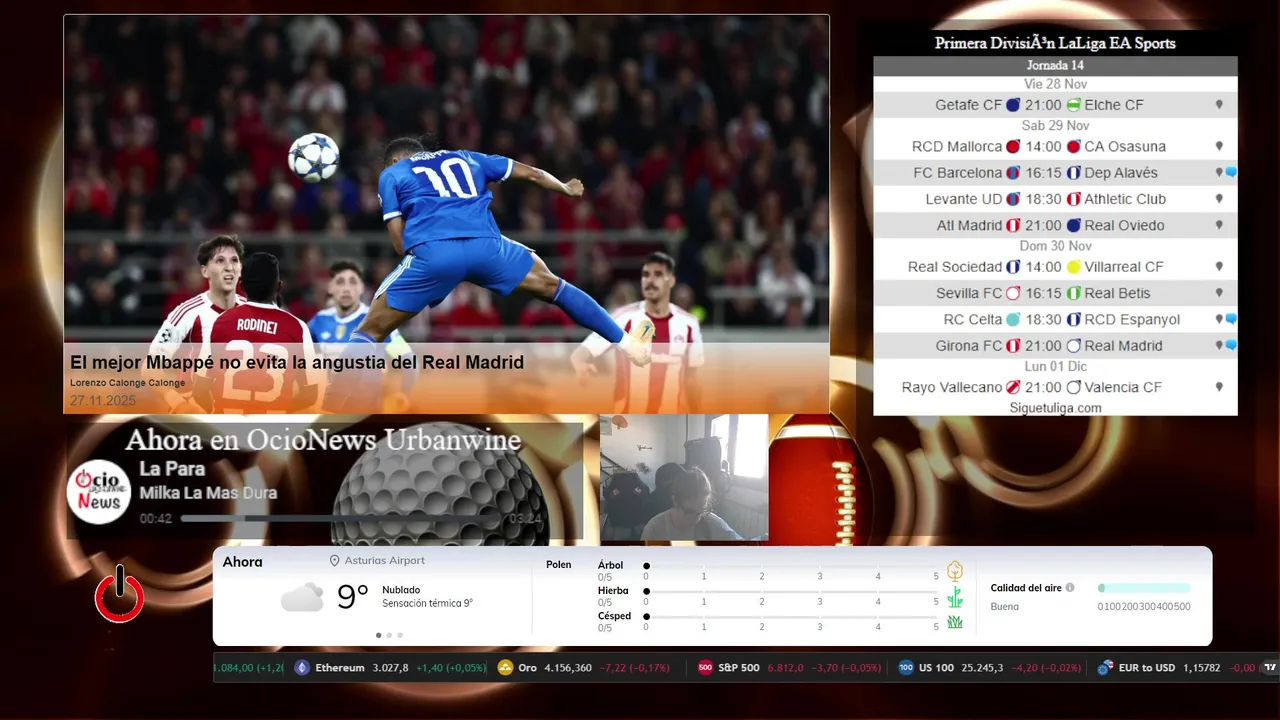
Task: Click the Oro gold icon in ticker
Action: [505, 668]
